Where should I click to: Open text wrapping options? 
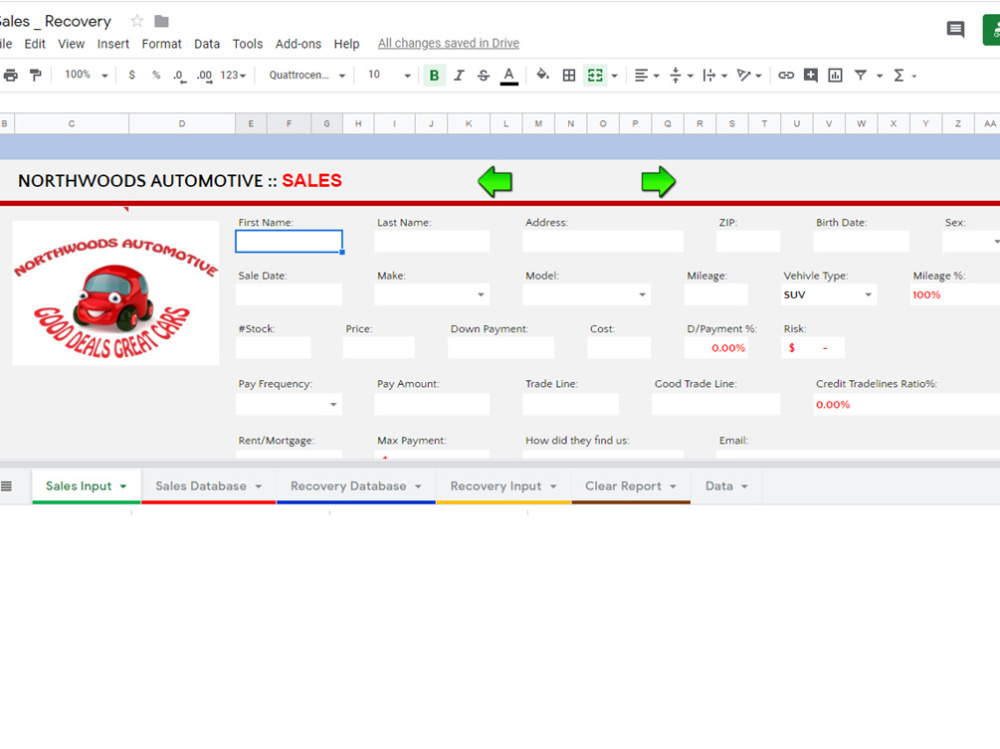click(x=714, y=75)
